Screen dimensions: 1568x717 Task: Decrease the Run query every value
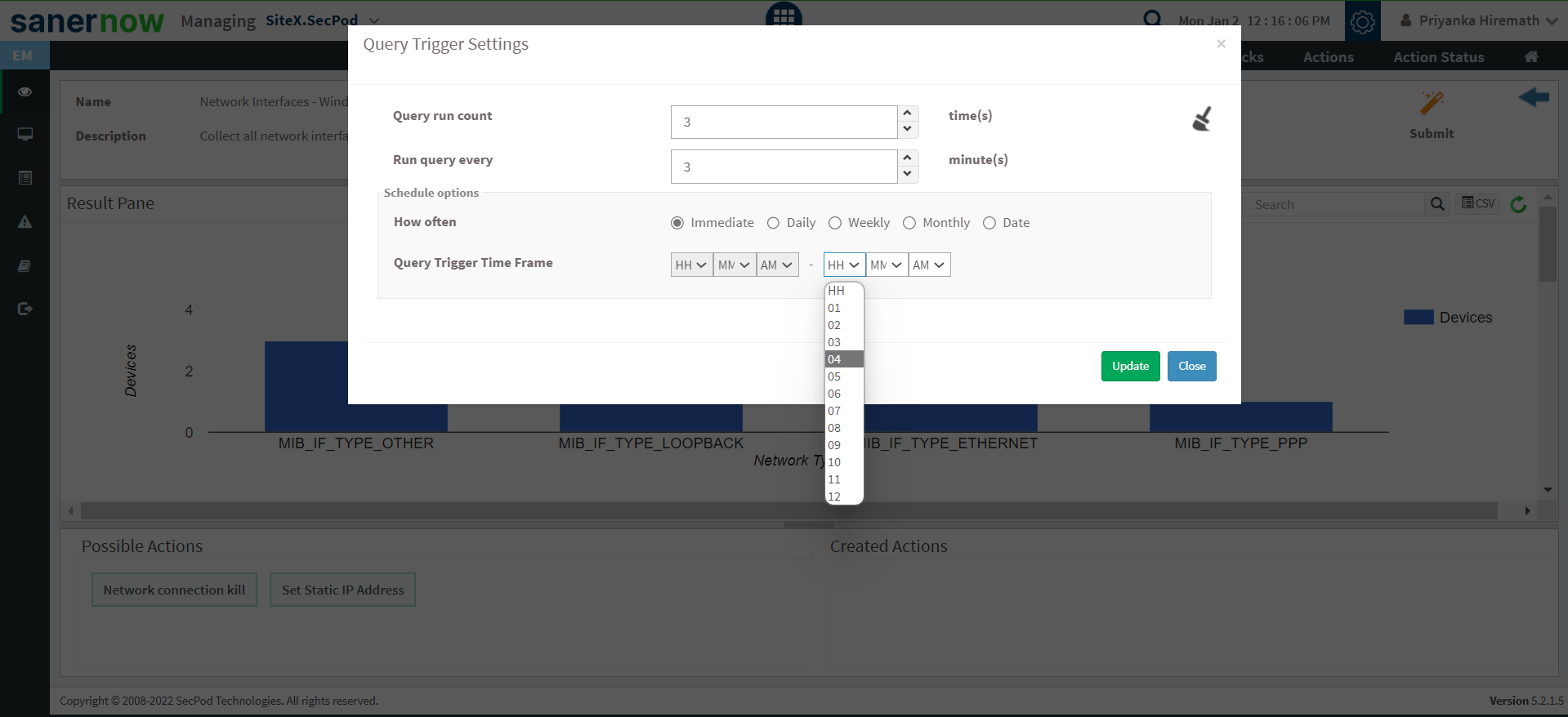coord(908,174)
